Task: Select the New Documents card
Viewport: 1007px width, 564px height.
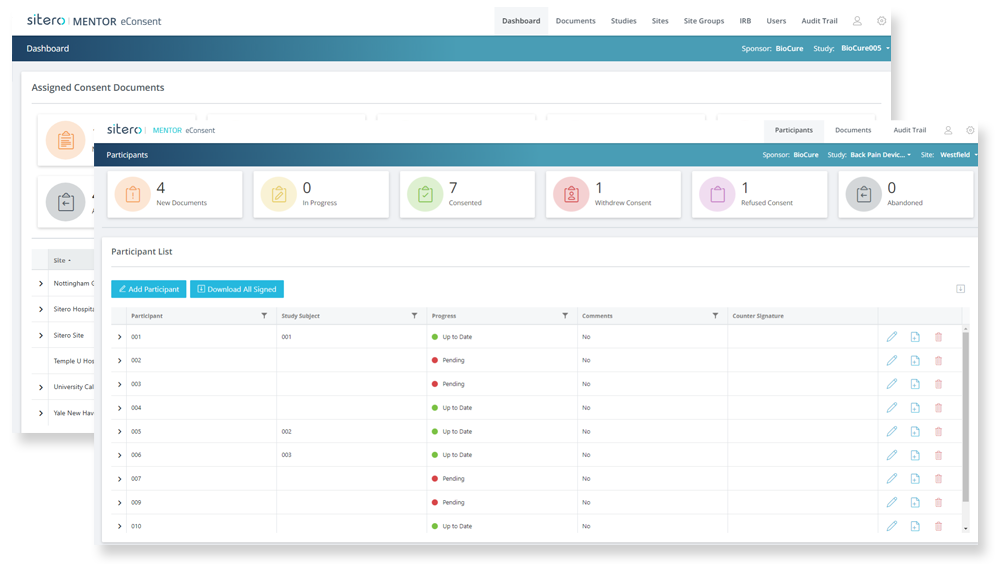Action: [x=175, y=194]
